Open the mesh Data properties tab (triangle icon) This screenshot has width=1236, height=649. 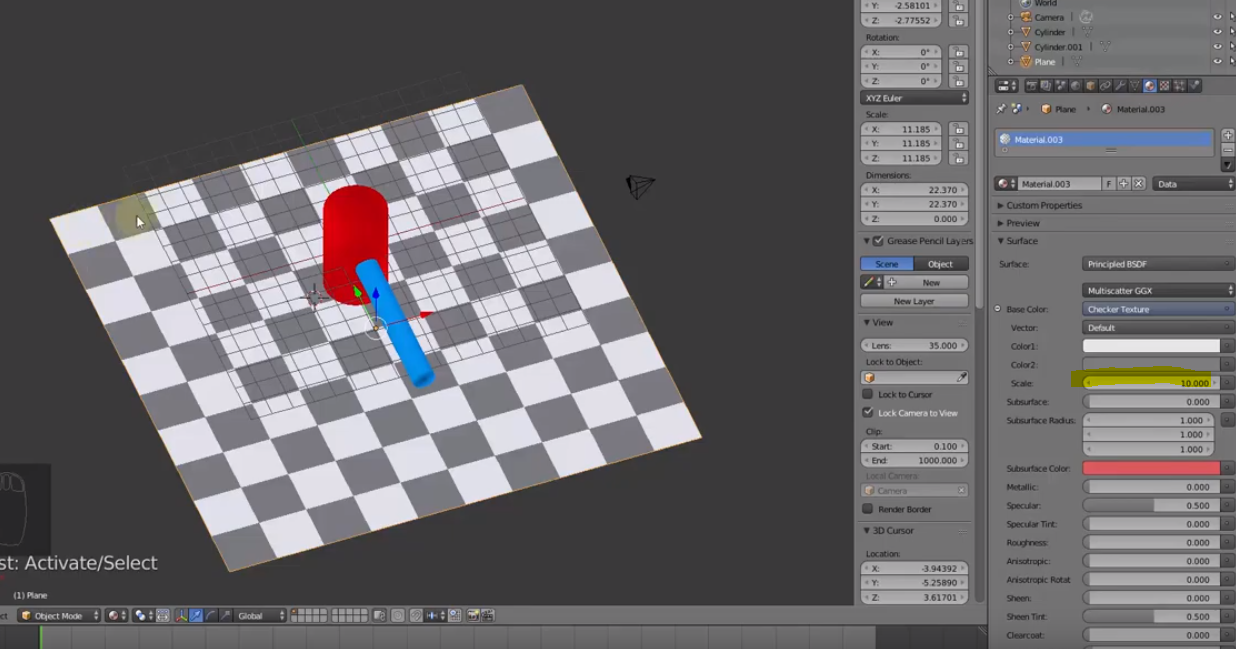(x=1135, y=86)
